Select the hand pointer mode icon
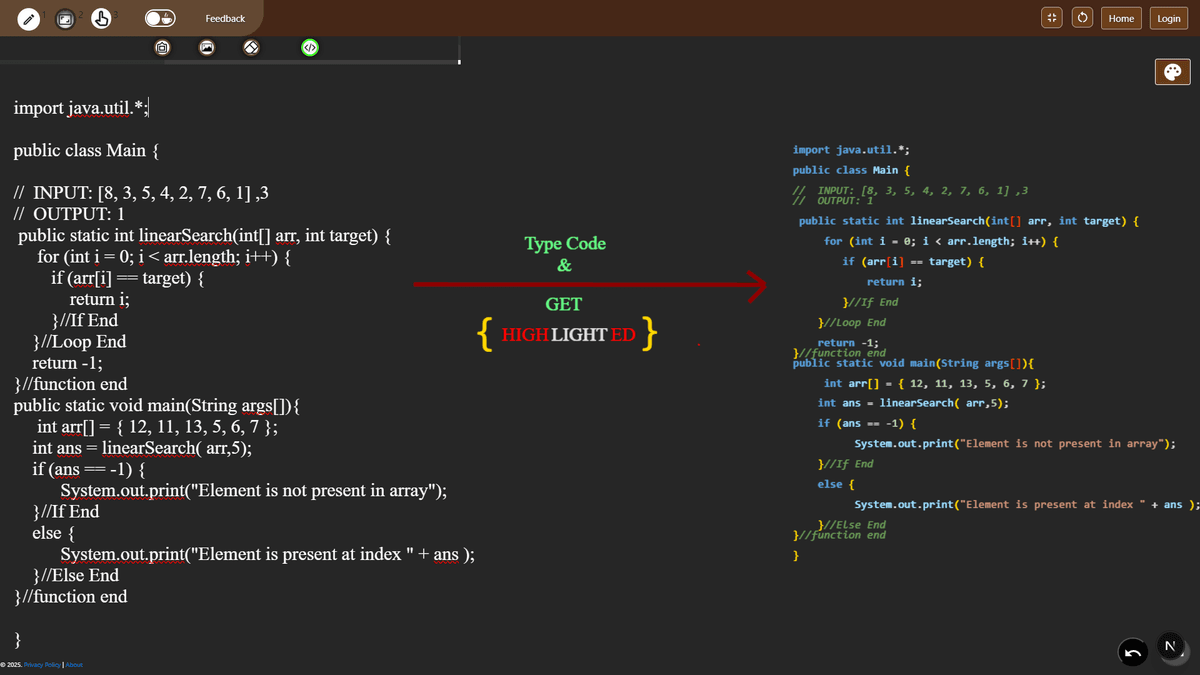The image size is (1200, 675). pyautogui.click(x=101, y=19)
